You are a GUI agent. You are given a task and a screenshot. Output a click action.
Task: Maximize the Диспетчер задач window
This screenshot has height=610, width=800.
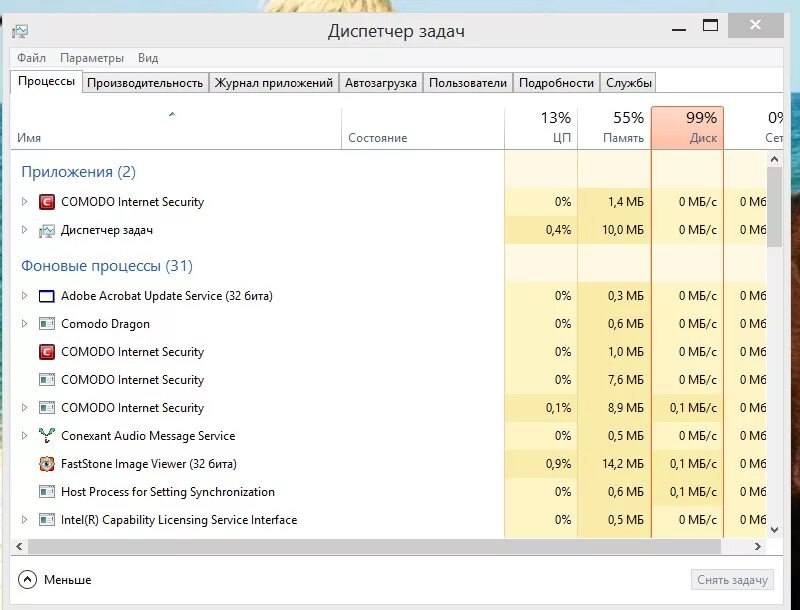click(710, 26)
